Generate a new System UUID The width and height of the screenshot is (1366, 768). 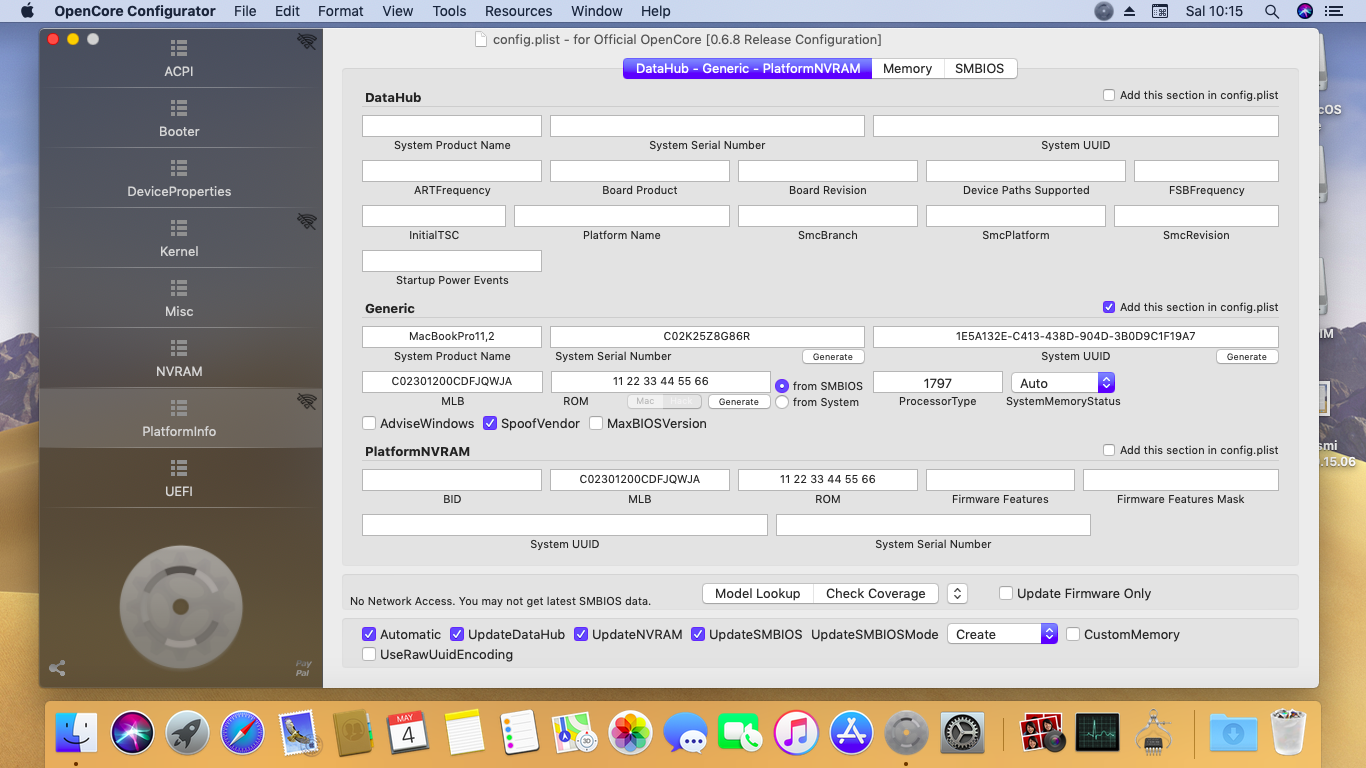1247,356
